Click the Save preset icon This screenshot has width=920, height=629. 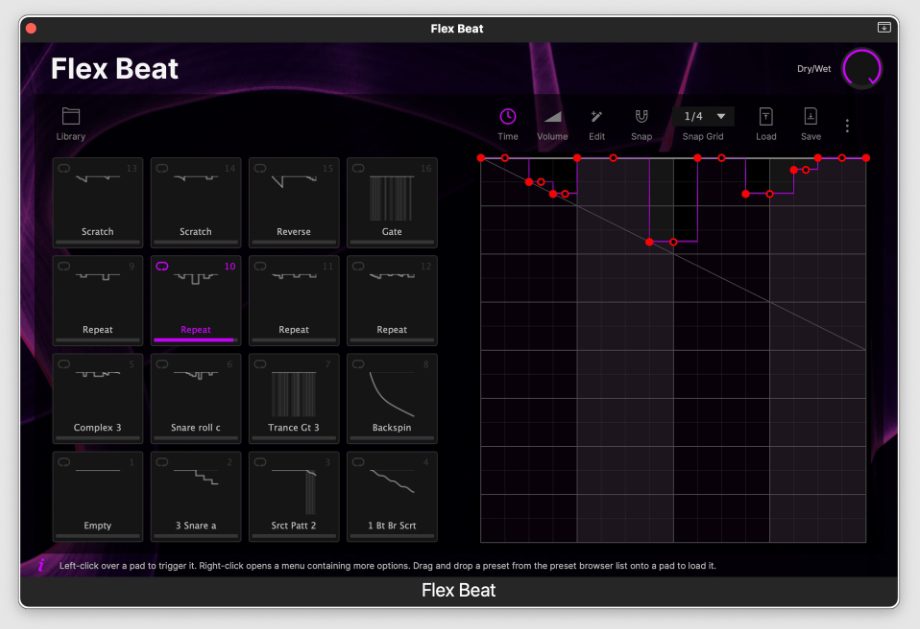coord(810,117)
